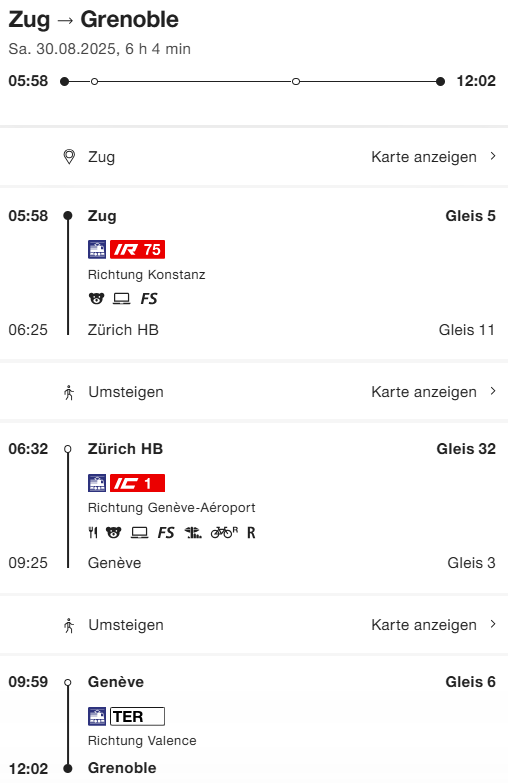Click the family zone bear icon under IR 75
The height and width of the screenshot is (783, 508).
pos(96,299)
